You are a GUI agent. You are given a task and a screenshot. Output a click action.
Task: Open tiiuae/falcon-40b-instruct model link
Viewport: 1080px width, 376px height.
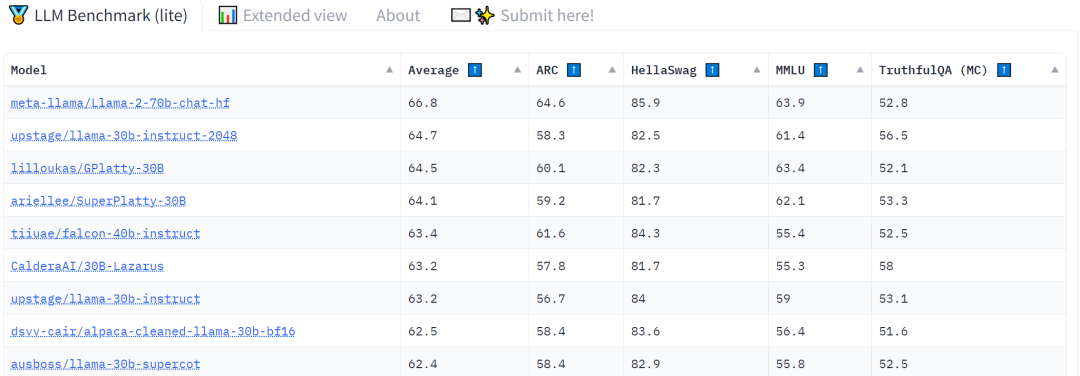point(105,233)
